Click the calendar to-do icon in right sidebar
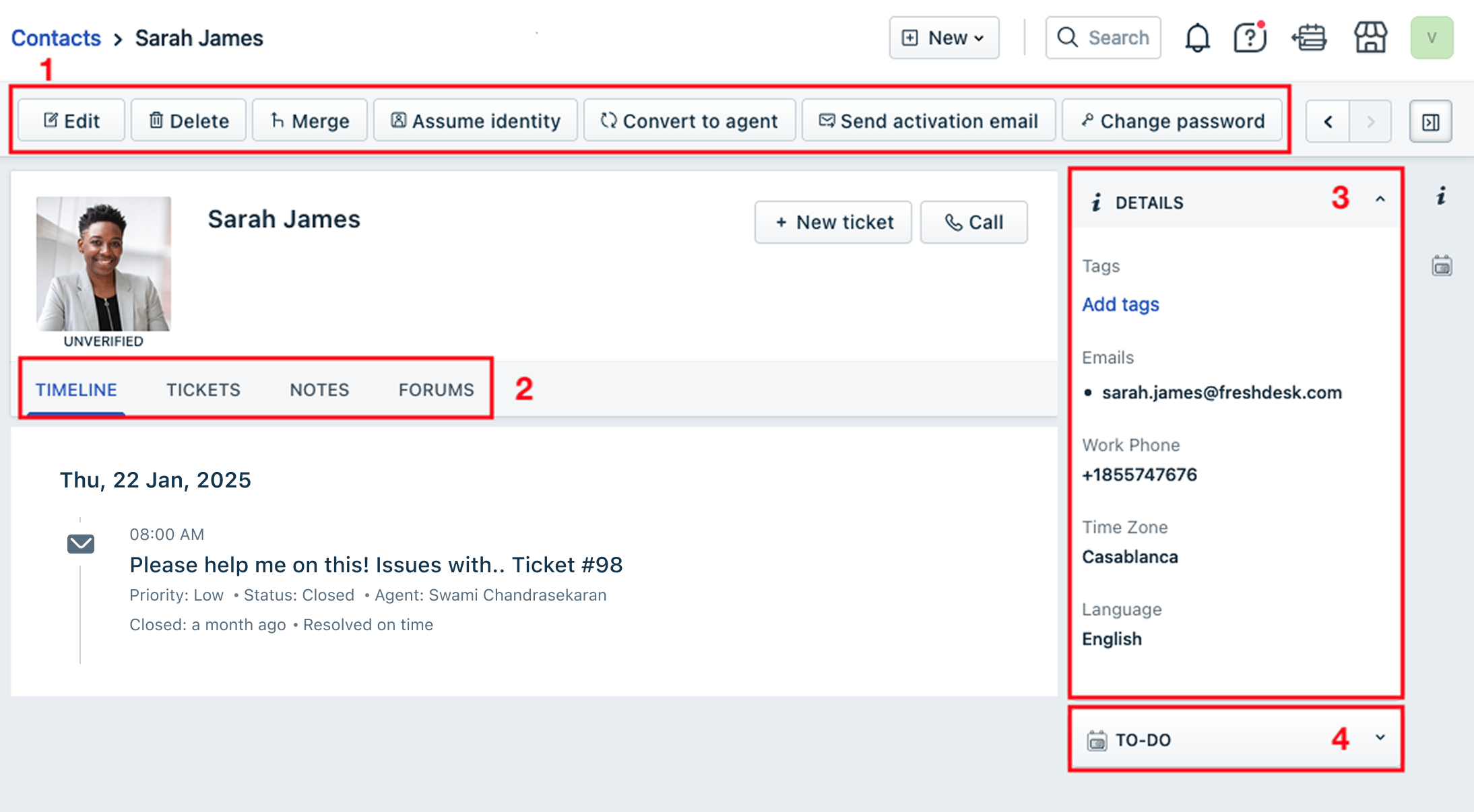The image size is (1474, 812). [x=1442, y=266]
